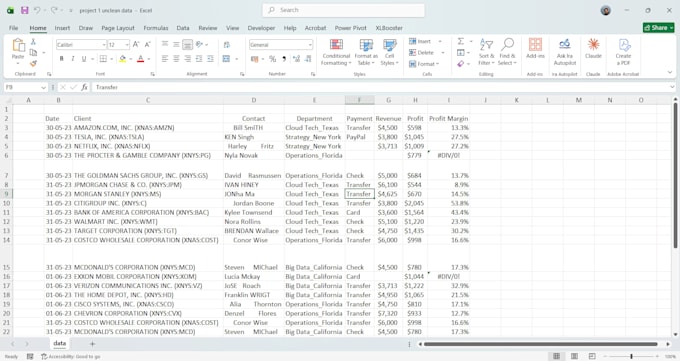The image size is (680, 361).
Task: Click the green Share button
Action: pos(658,27)
